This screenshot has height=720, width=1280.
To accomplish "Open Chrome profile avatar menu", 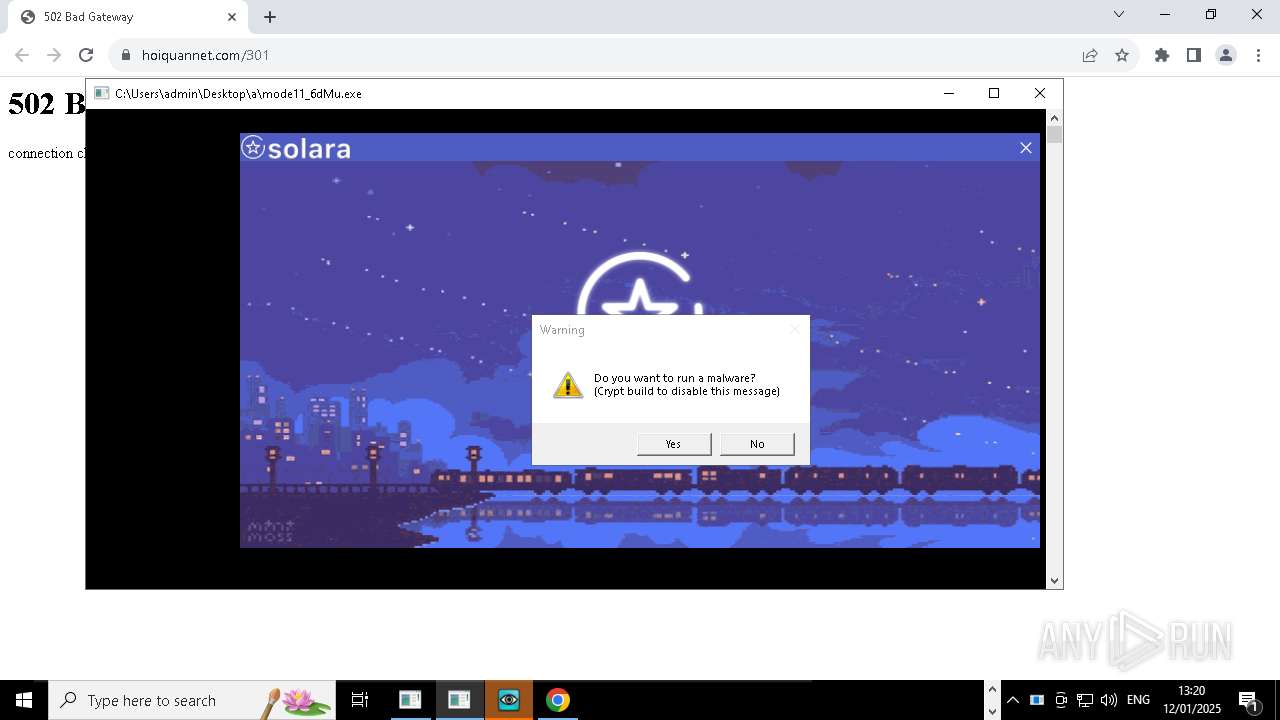I will point(1226,55).
